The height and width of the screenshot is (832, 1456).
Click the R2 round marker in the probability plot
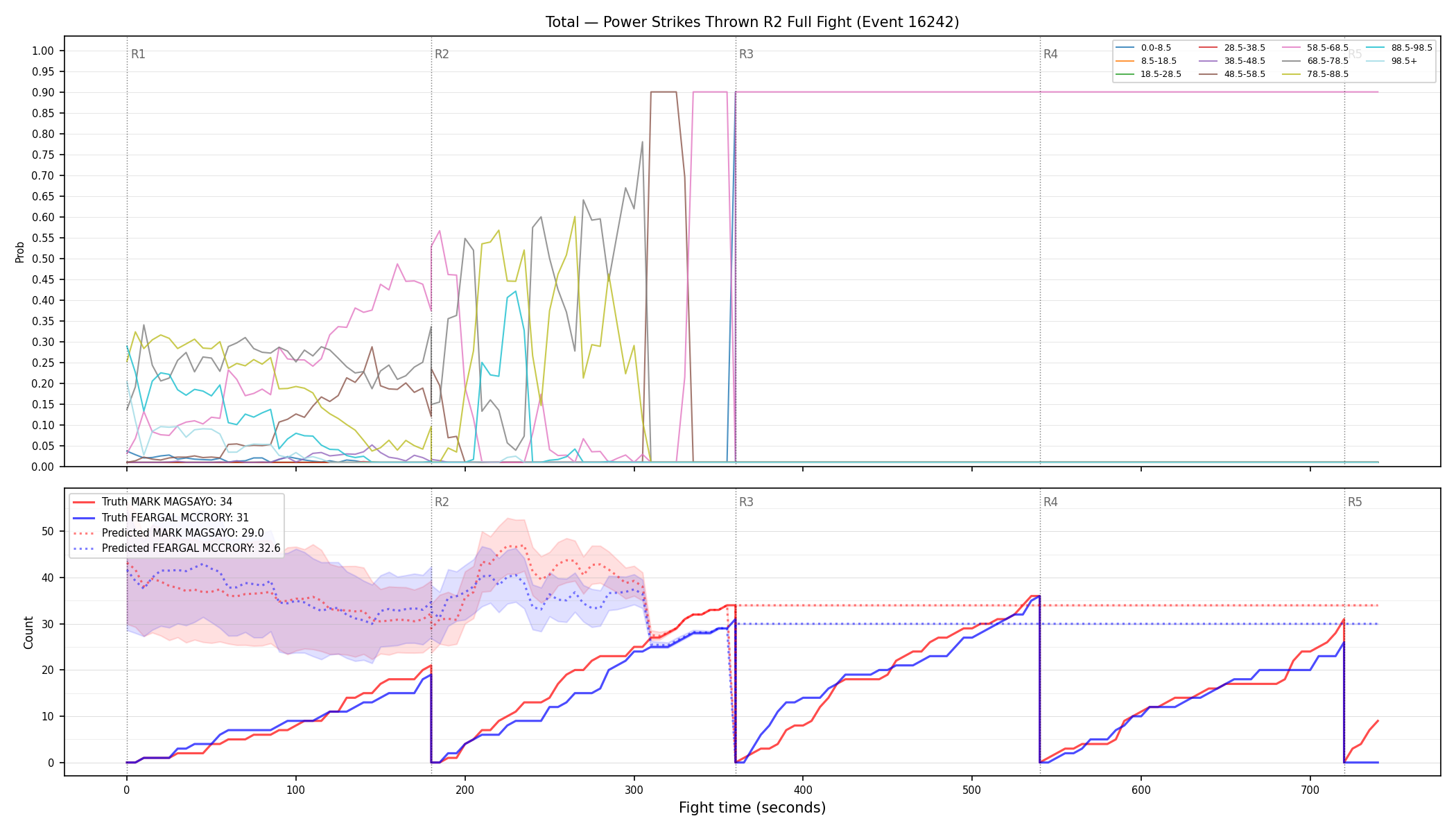click(442, 54)
